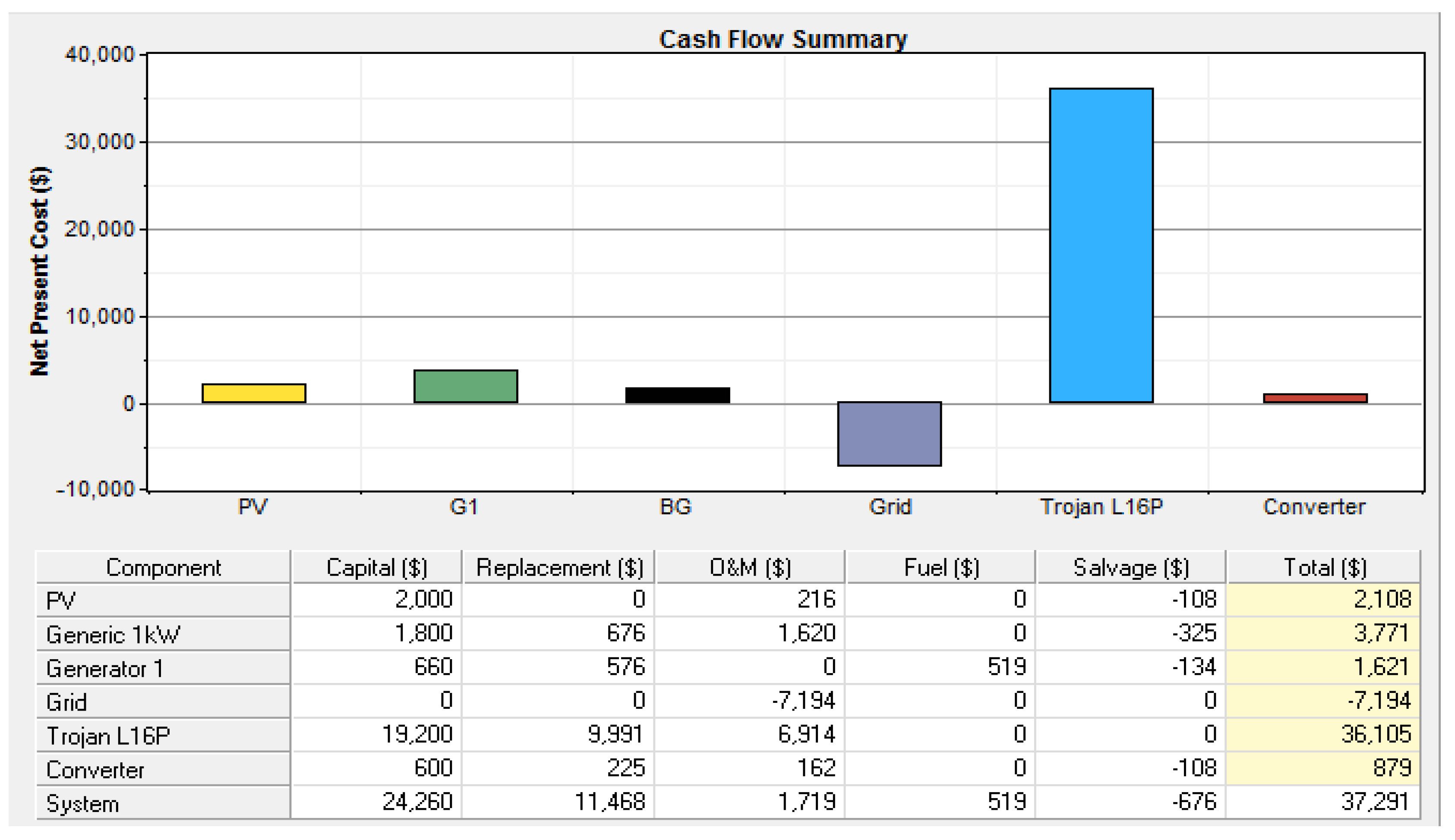Click the Replacement ($) column header

[559, 568]
